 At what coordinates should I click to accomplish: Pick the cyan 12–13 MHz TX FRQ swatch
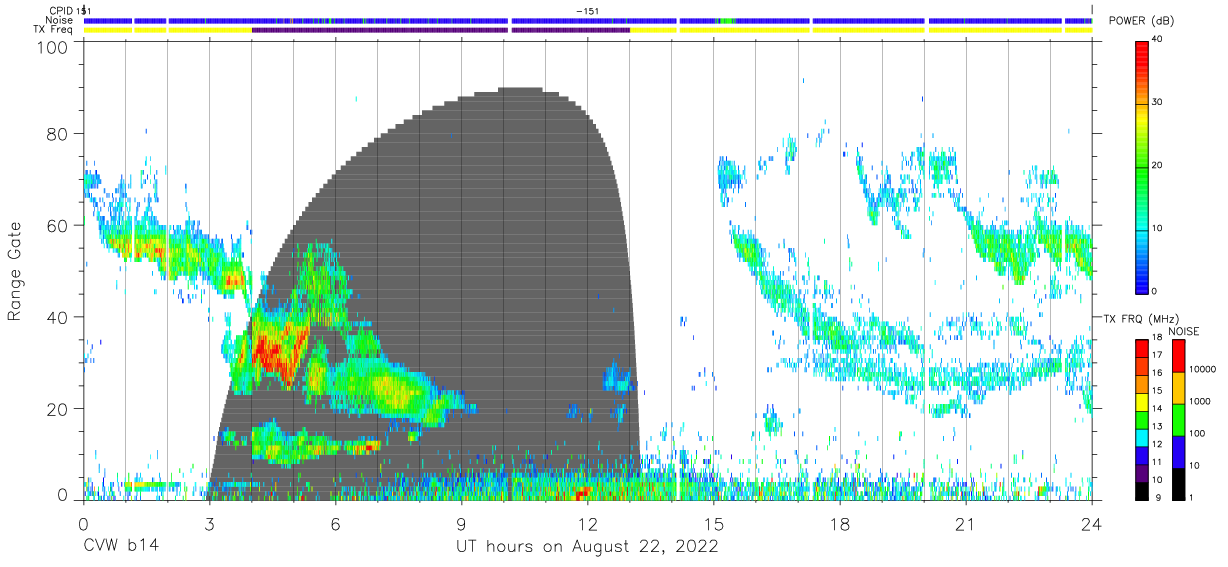point(1142,437)
